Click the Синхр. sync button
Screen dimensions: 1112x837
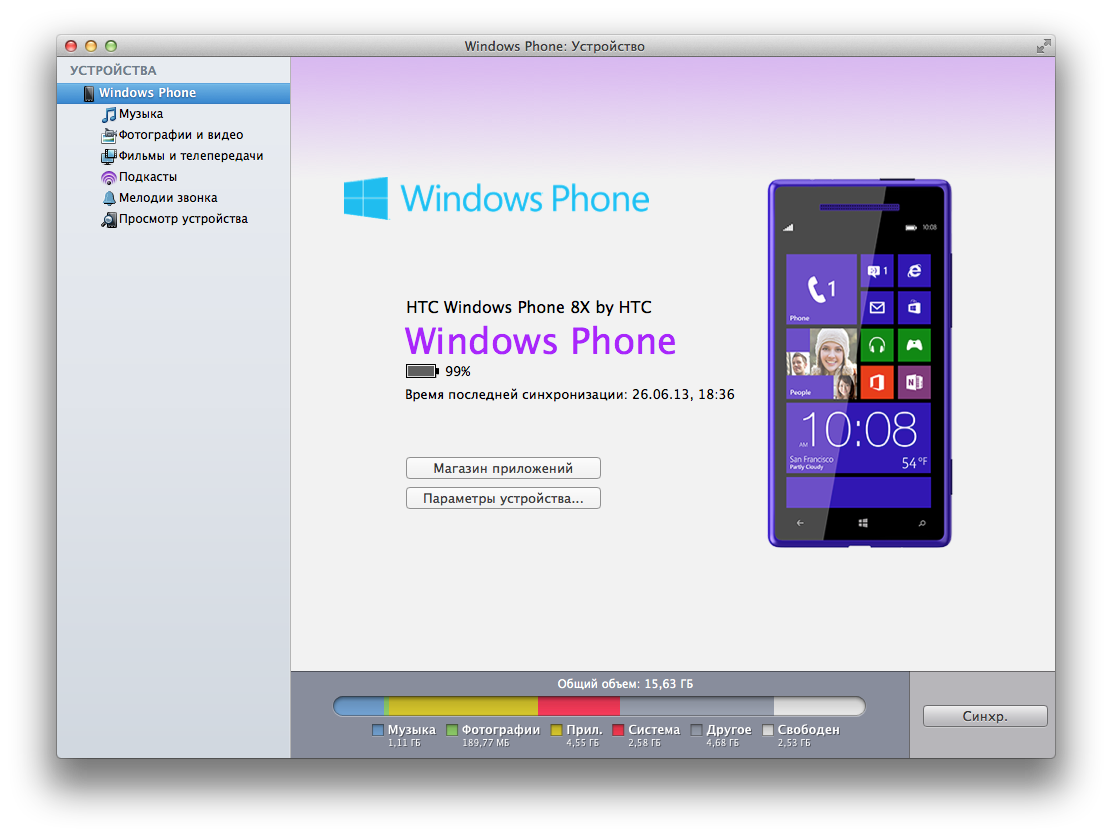coord(985,716)
